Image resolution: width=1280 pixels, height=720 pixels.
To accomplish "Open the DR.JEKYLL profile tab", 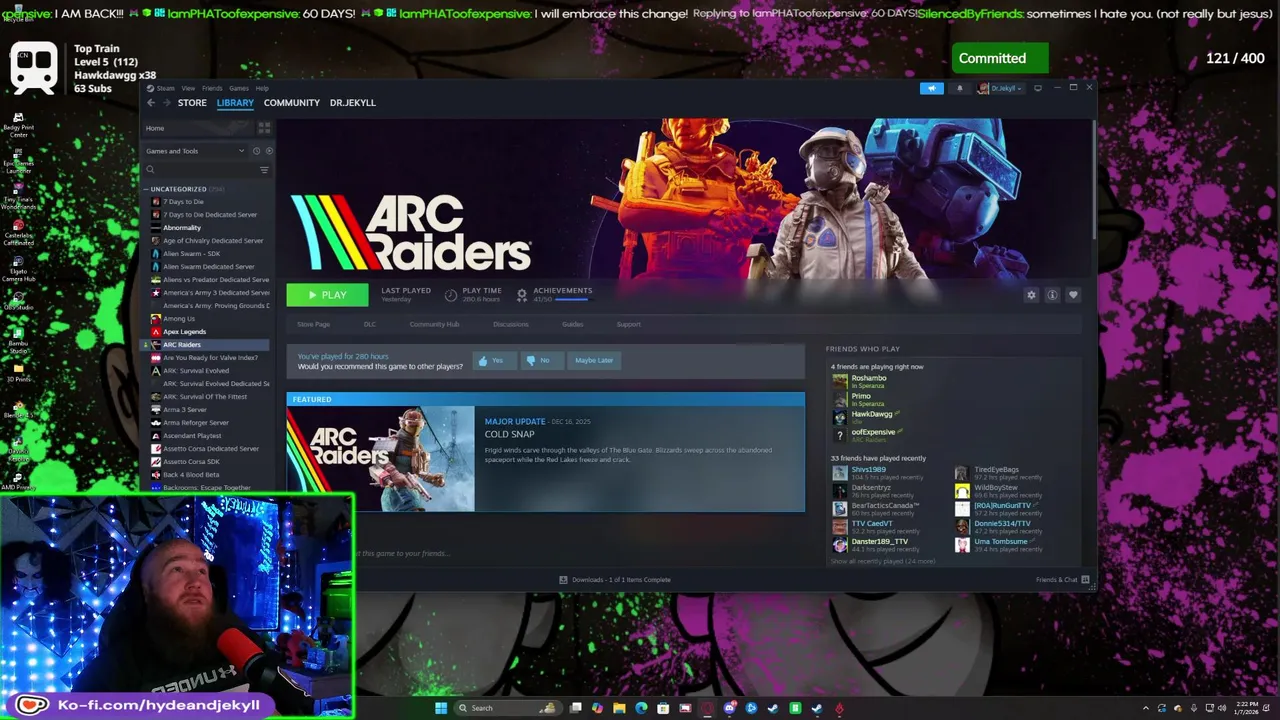I will coord(353,103).
